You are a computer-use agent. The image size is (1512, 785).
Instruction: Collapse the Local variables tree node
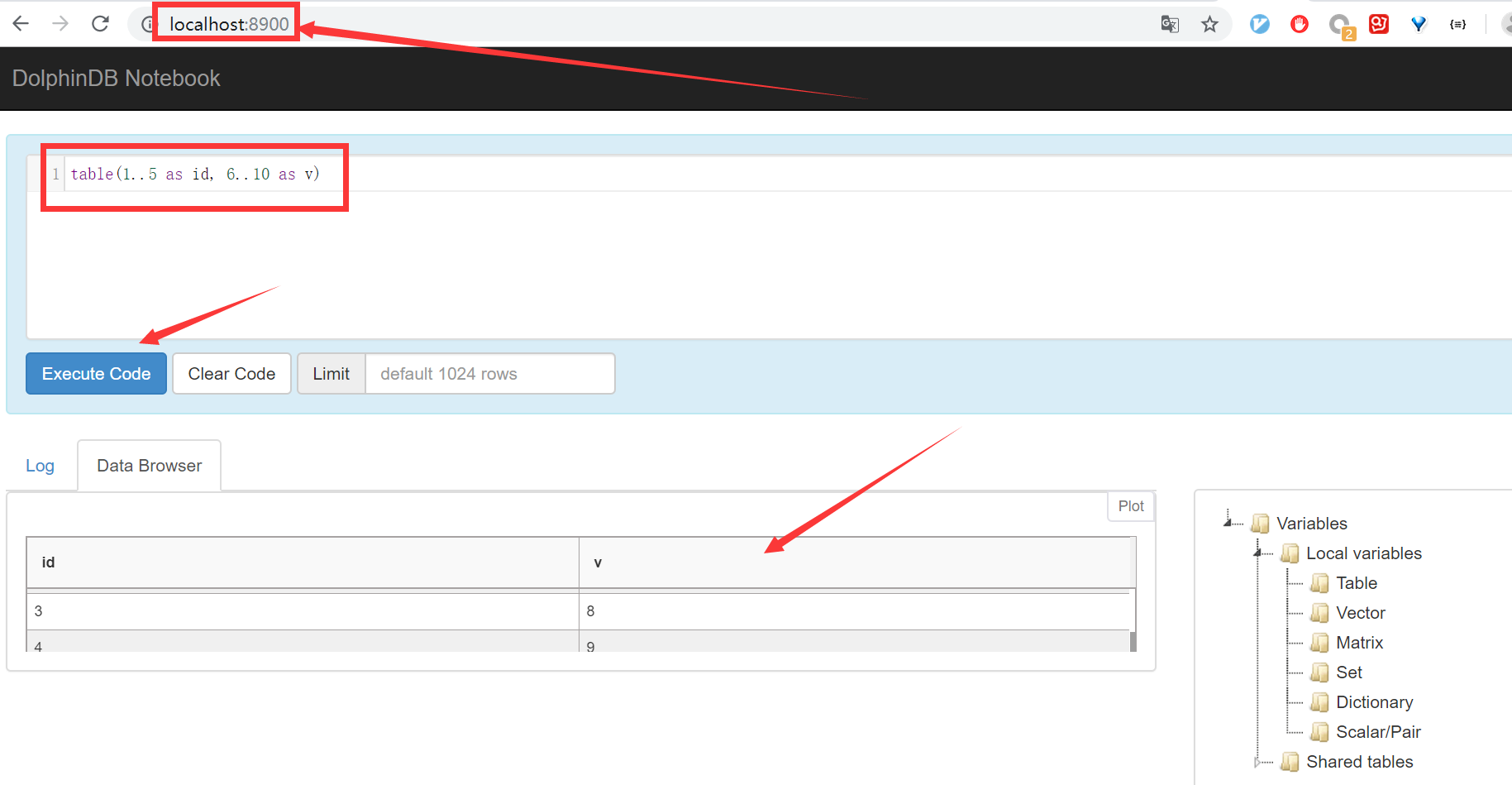[x=1258, y=551]
